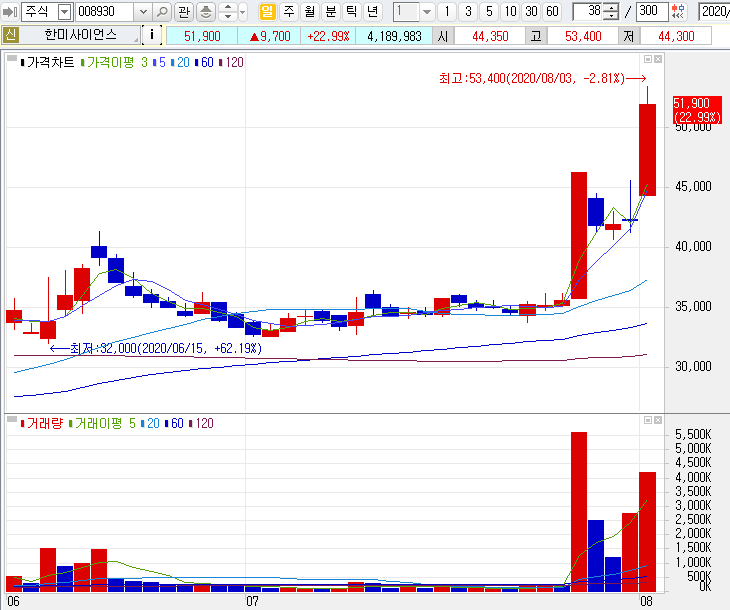The width and height of the screenshot is (730, 610).
Task: Click the price MA 60 legend entry
Action: point(204,62)
